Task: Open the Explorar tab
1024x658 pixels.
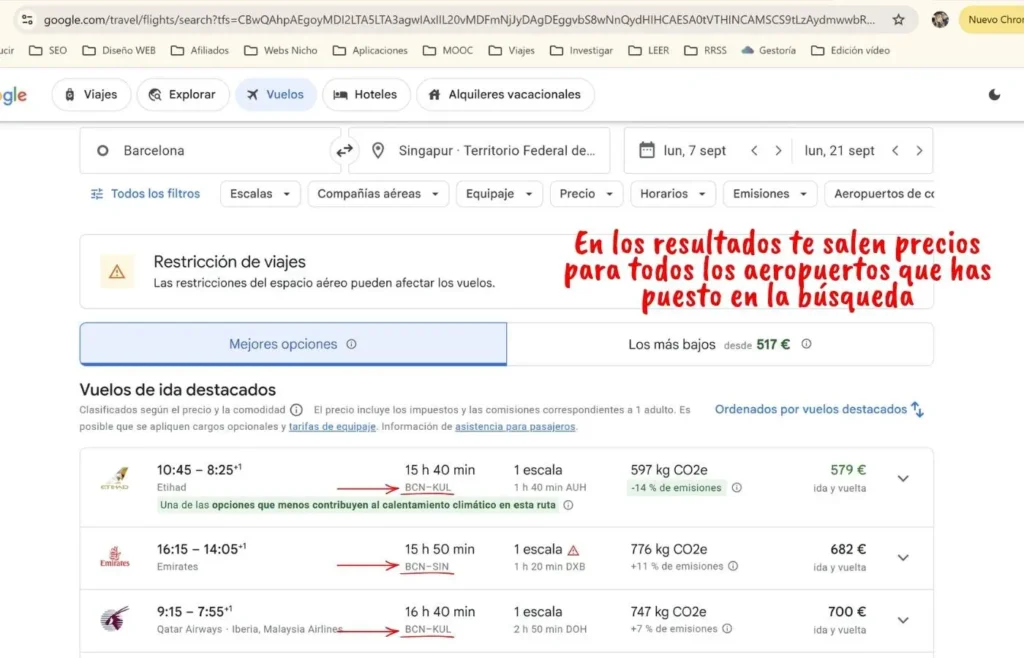Action: (183, 95)
